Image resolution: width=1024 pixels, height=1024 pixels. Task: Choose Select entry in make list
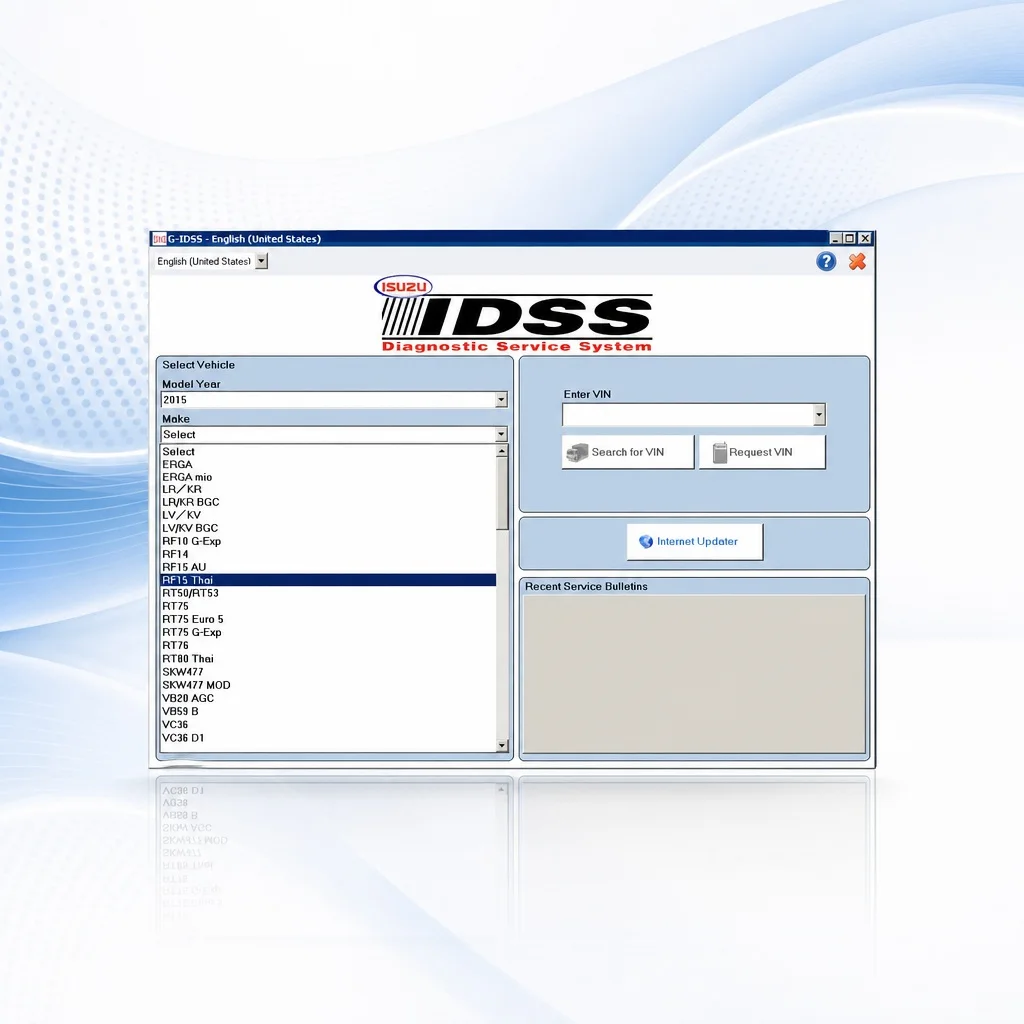tap(328, 451)
